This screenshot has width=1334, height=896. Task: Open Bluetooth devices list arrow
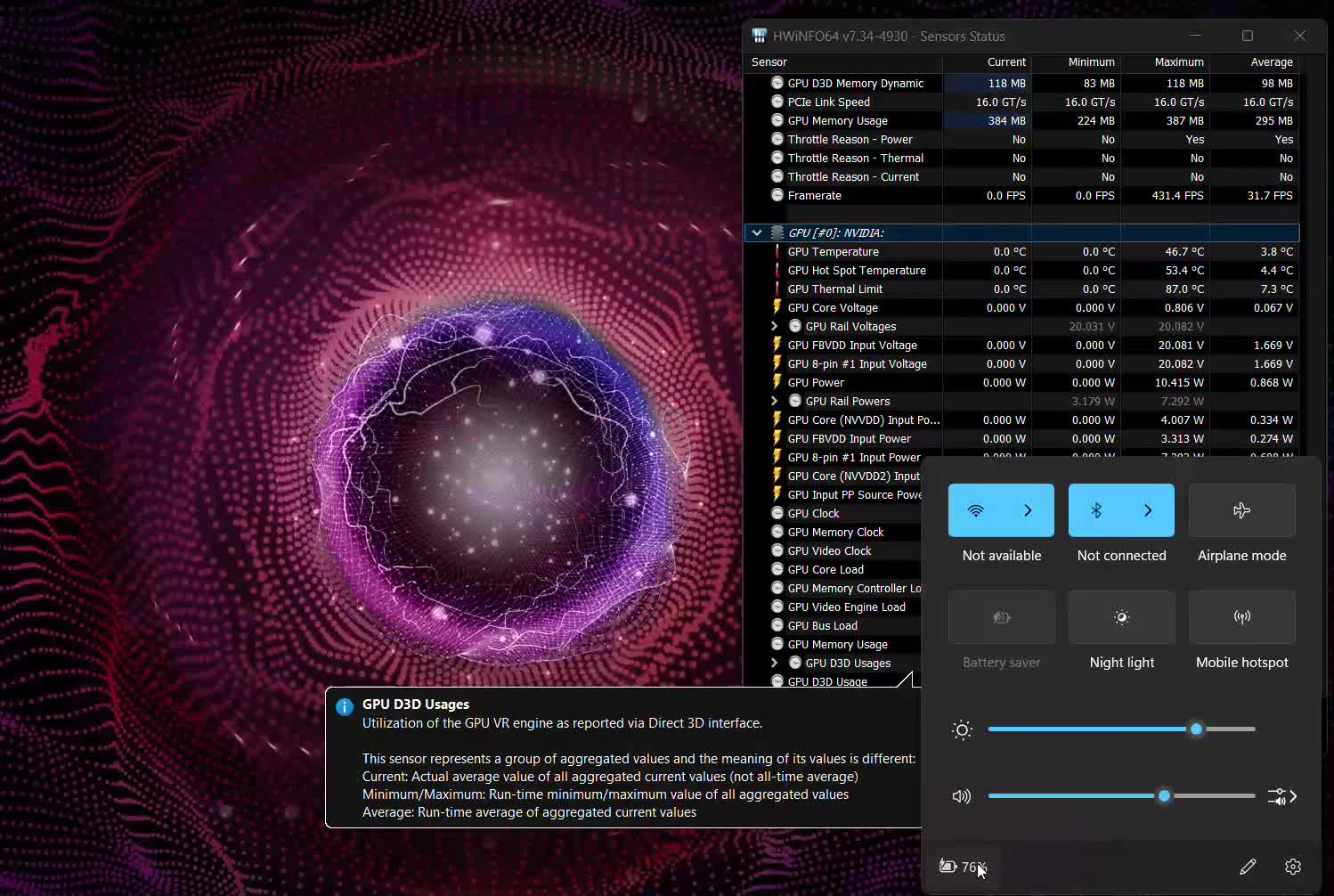point(1148,510)
